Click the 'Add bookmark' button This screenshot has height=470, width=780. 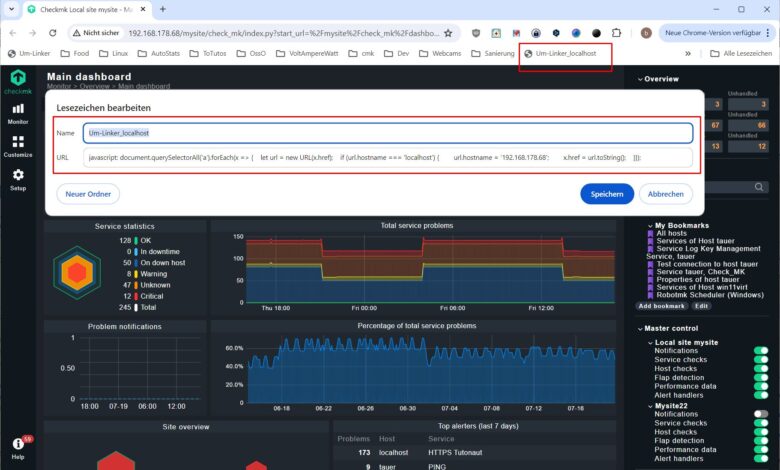(661, 306)
